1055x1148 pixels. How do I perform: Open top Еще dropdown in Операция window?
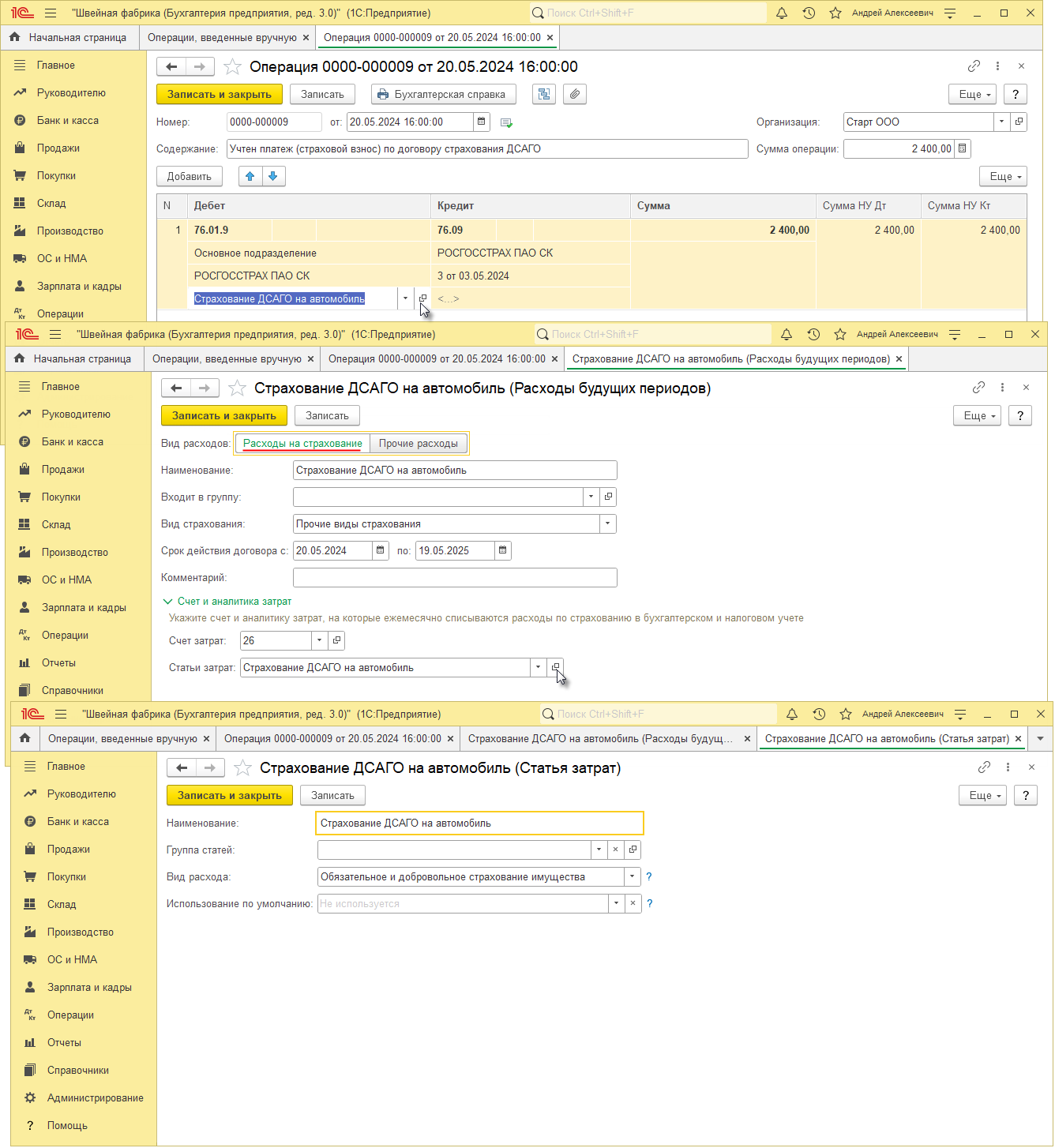pos(972,94)
